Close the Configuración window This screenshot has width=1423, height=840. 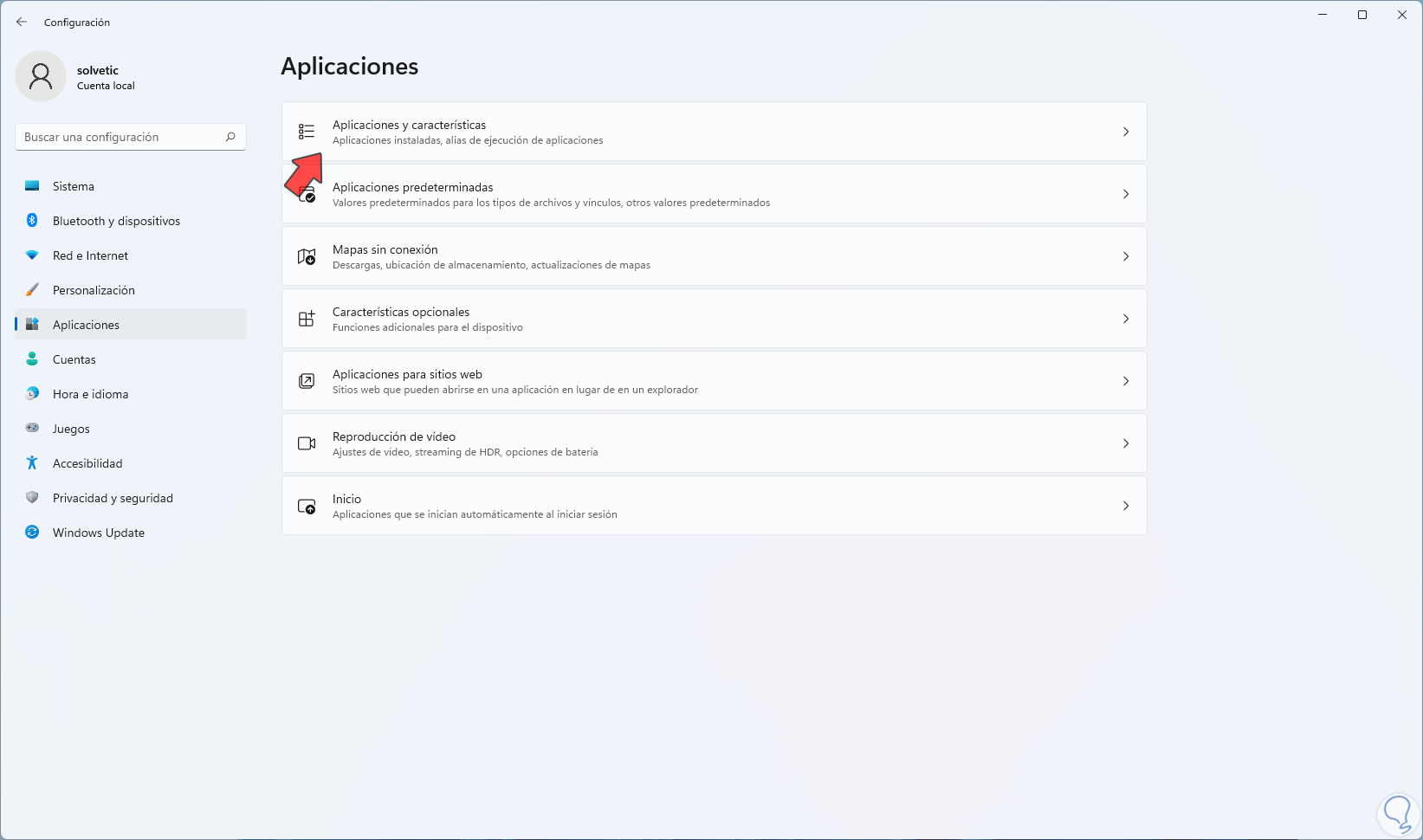(x=1402, y=15)
